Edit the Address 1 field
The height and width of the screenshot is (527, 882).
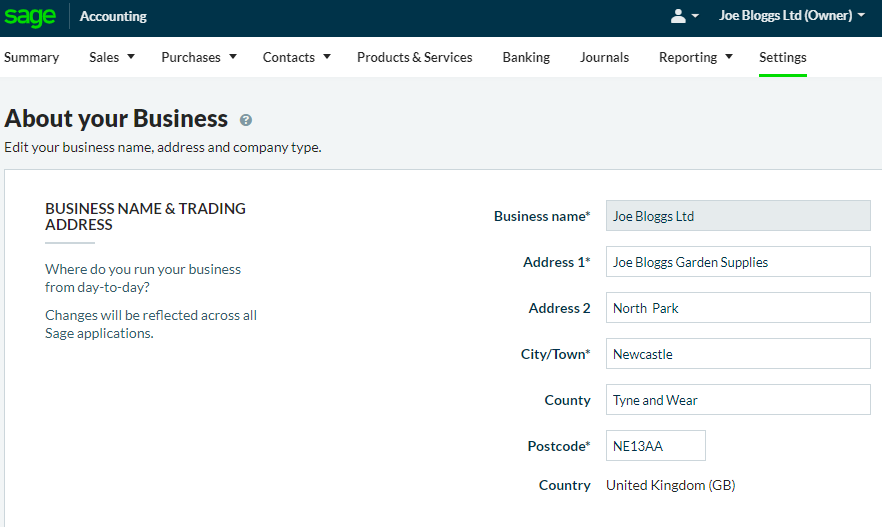click(x=737, y=262)
